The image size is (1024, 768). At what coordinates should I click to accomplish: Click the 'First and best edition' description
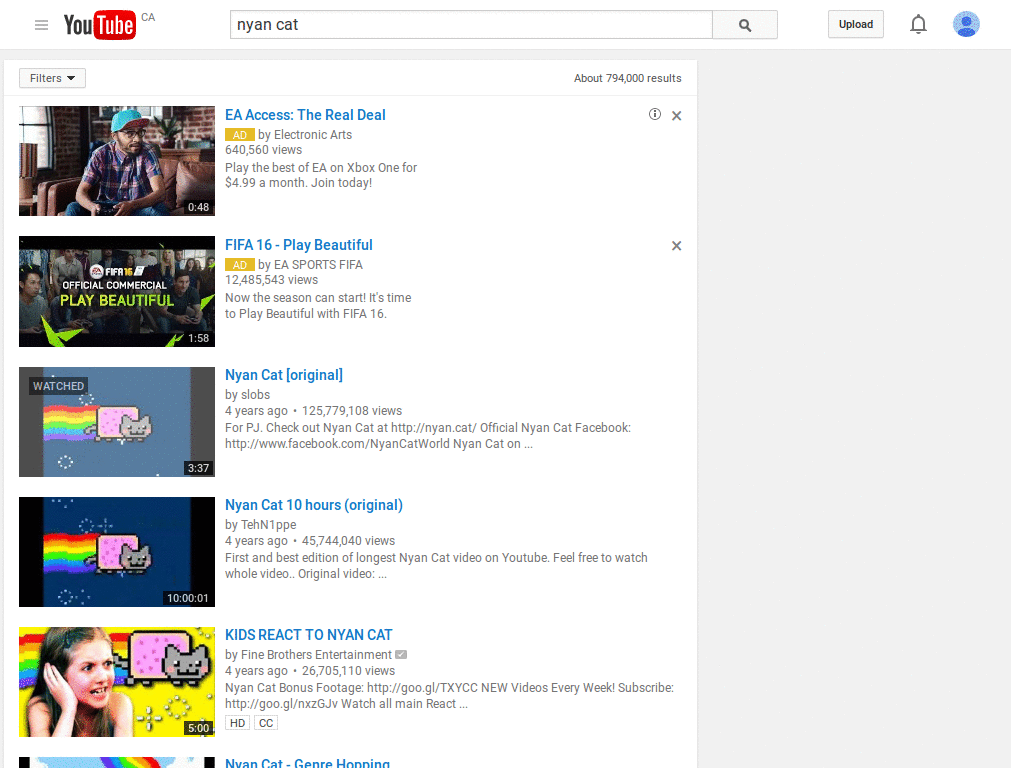tap(436, 566)
